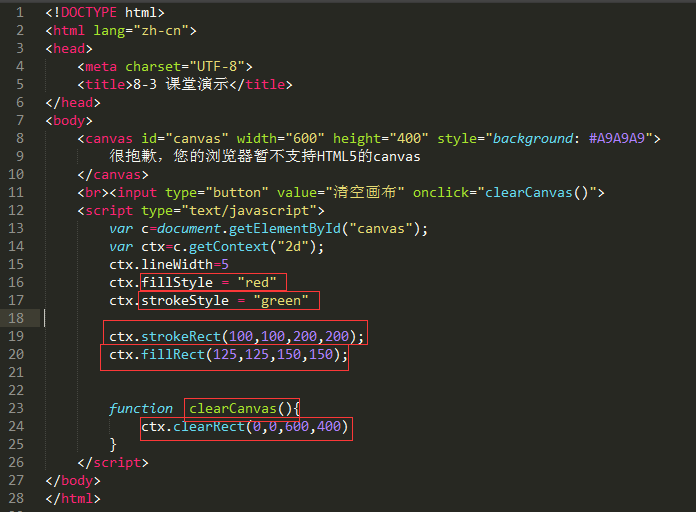Click the lang attribute on line 2
The image size is (696, 512).
[x=109, y=31]
